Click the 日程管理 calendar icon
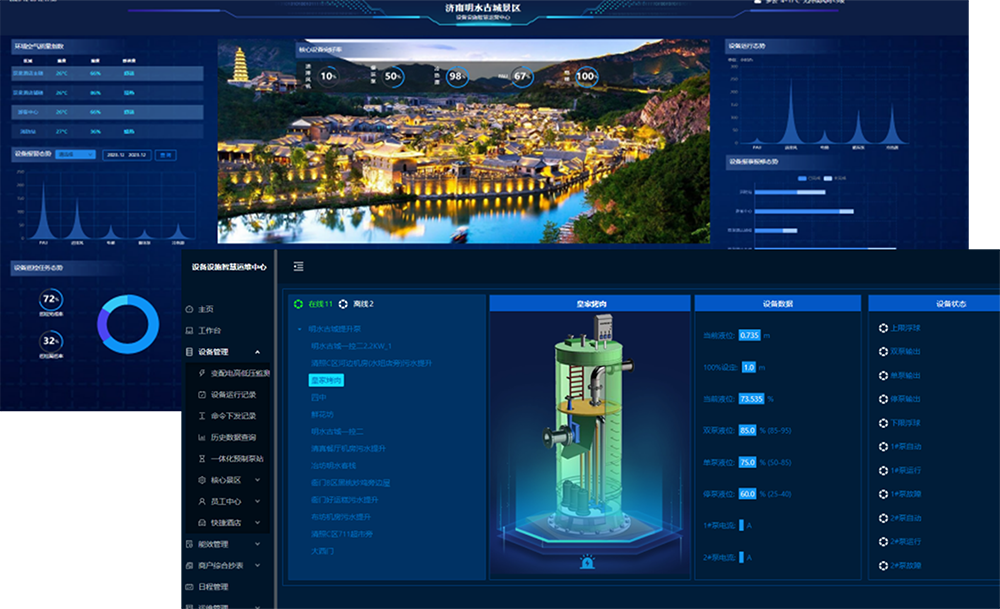1000x609 pixels. click(x=190, y=587)
